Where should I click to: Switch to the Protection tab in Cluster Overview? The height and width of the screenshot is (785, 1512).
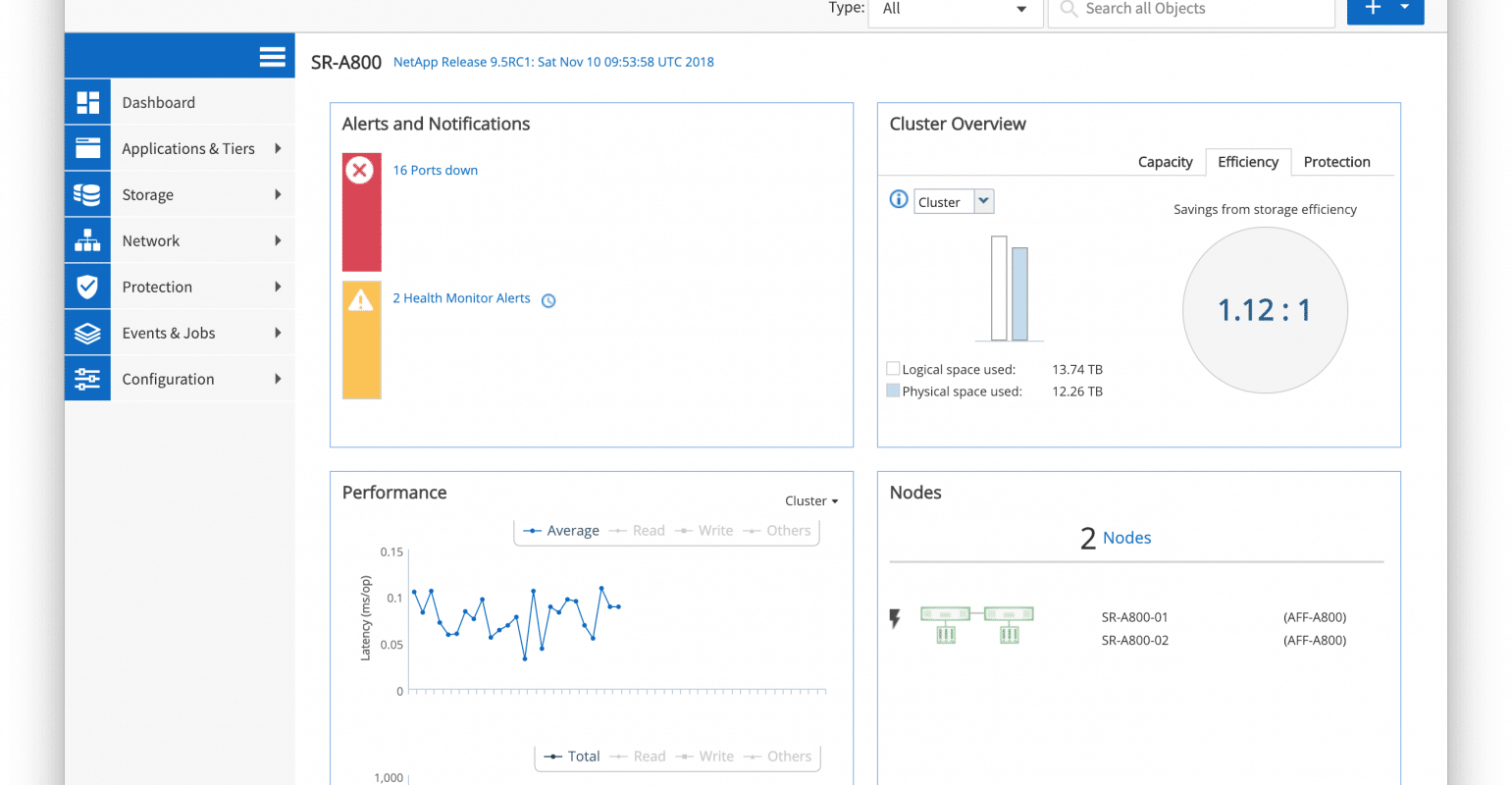pyautogui.click(x=1336, y=162)
